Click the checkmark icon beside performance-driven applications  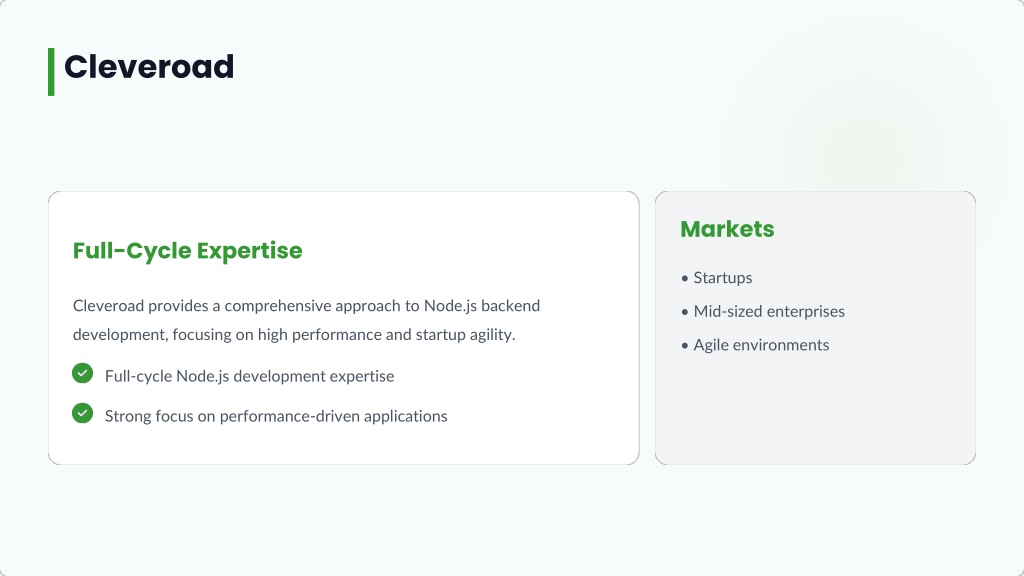[x=83, y=413]
